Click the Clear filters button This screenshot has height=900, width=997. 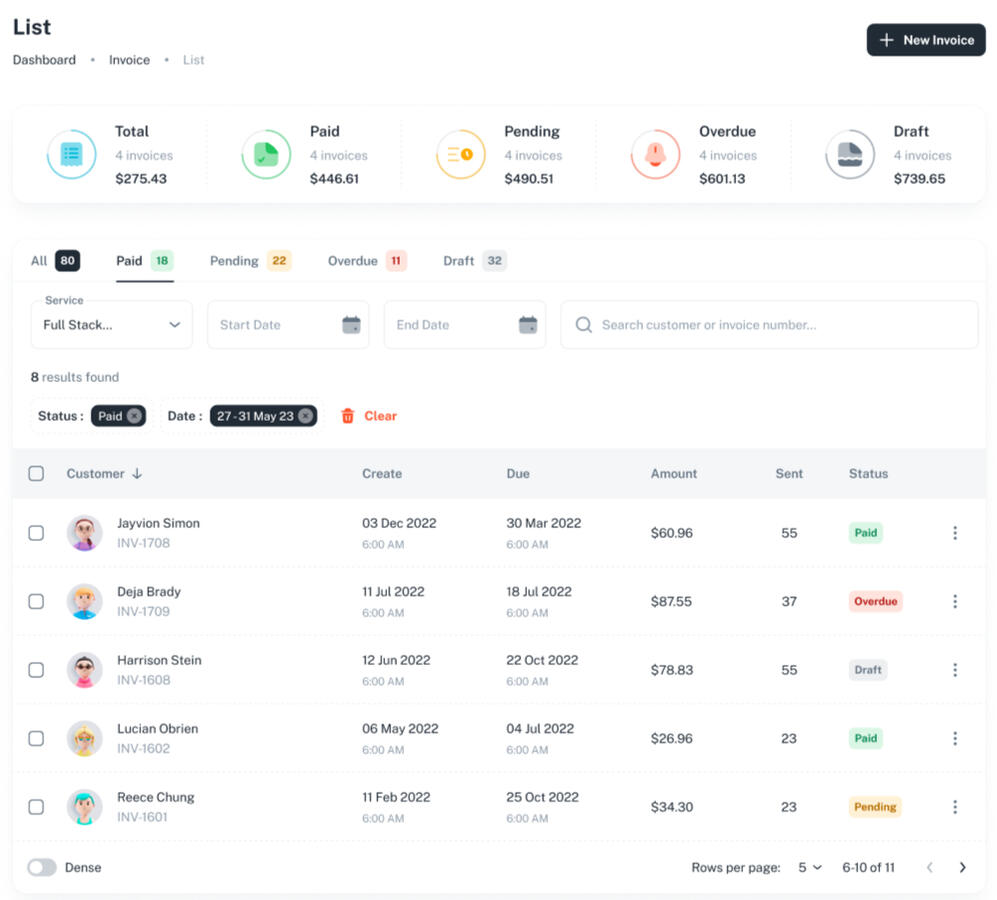[x=369, y=416]
